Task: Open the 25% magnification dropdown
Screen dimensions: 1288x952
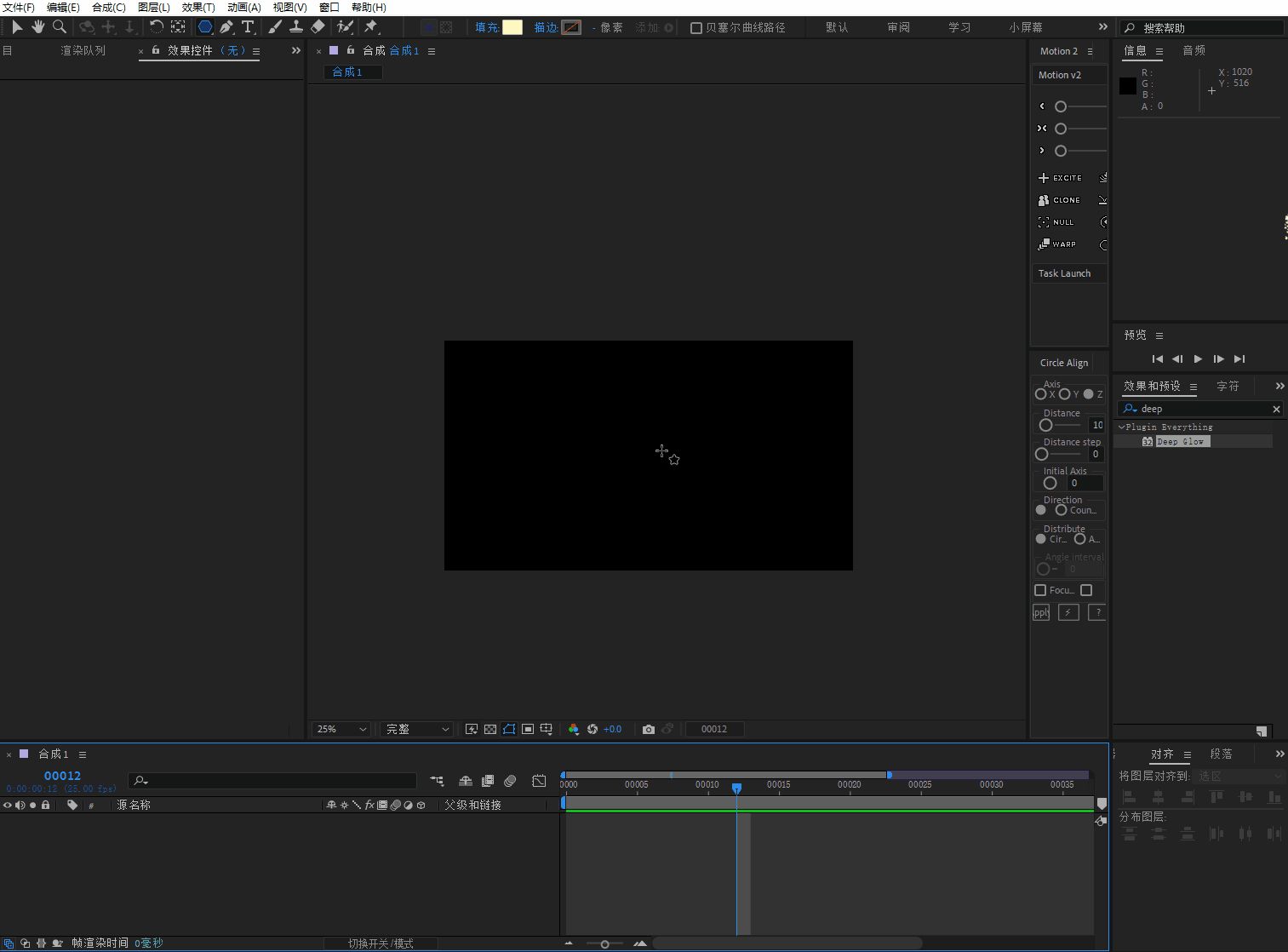Action: click(x=341, y=730)
